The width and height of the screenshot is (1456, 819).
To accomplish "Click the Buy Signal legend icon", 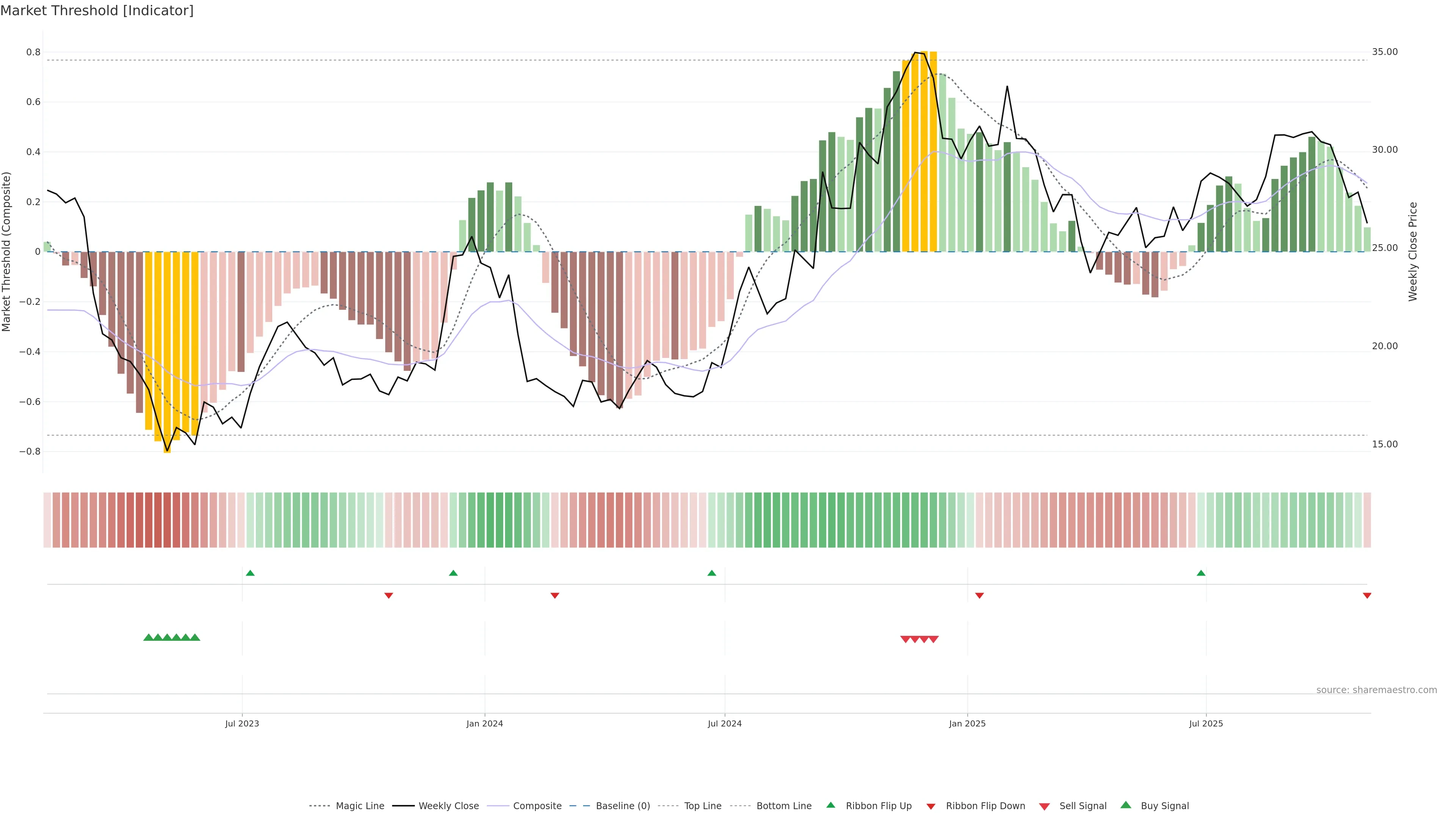I will (x=1126, y=805).
